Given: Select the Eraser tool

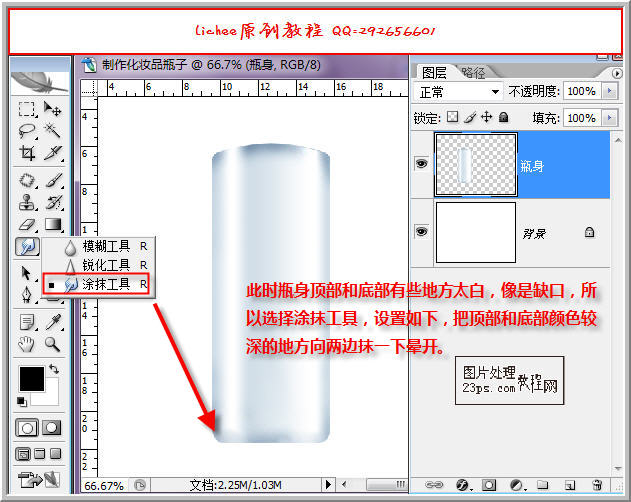Looking at the screenshot, I should (x=27, y=225).
